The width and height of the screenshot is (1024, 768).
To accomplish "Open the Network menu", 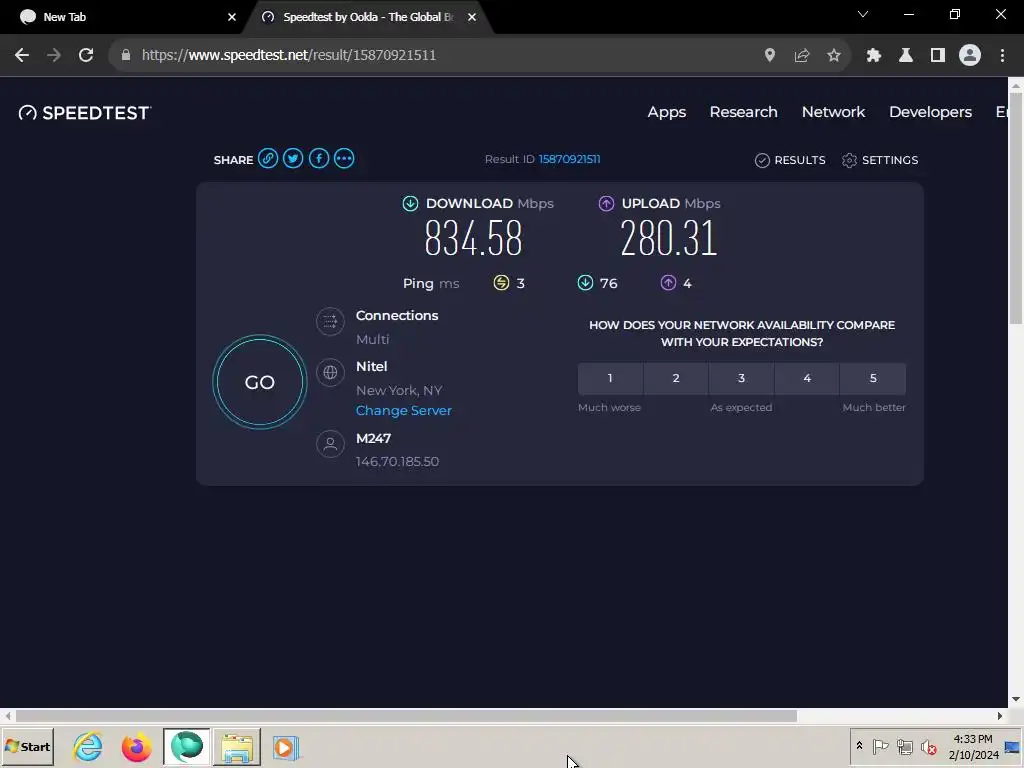I will pyautogui.click(x=833, y=112).
